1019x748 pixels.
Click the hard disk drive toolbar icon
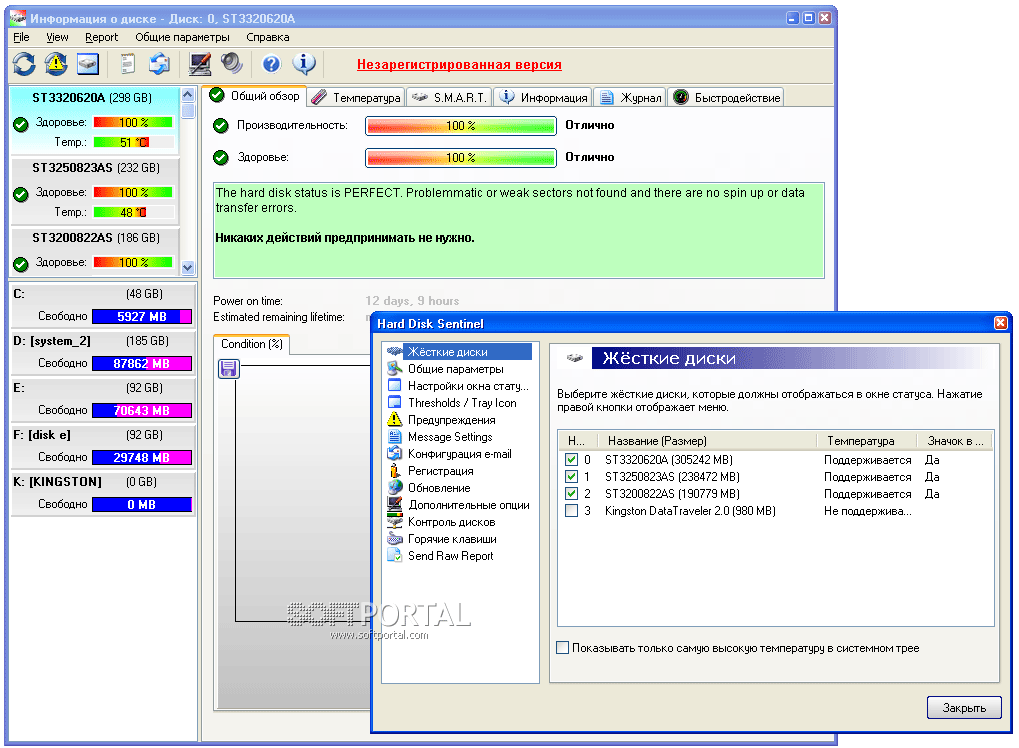tap(88, 64)
